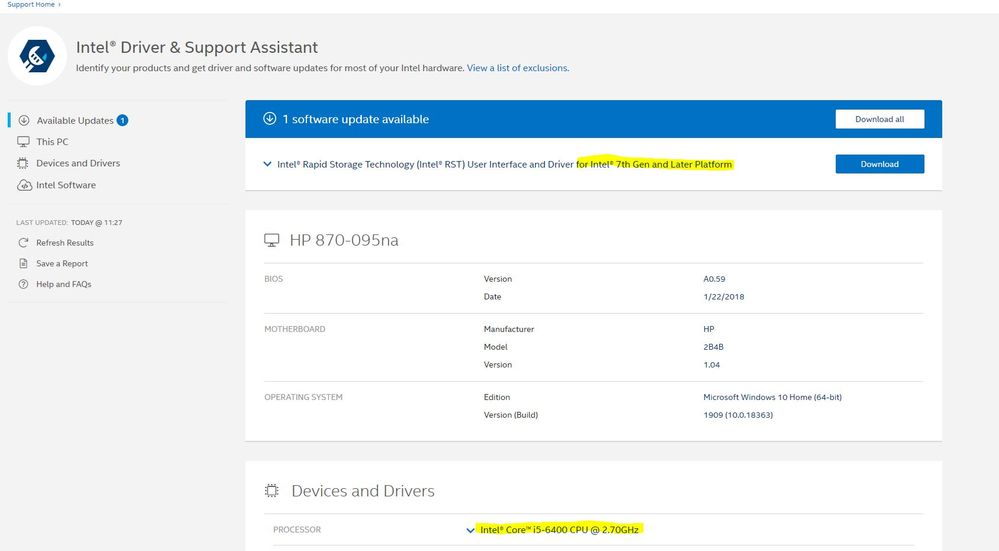
Task: Click the Save a Report document icon
Action: pos(24,263)
